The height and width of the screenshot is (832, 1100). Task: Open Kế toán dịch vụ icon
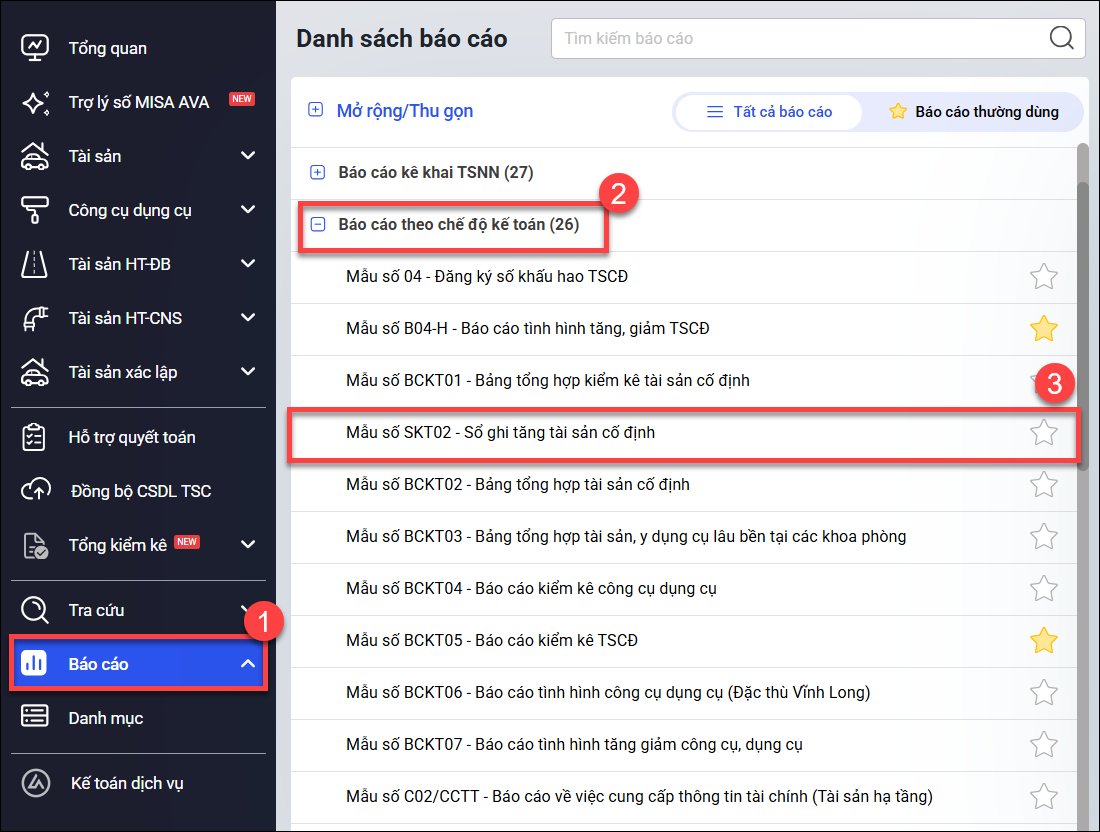(x=35, y=783)
